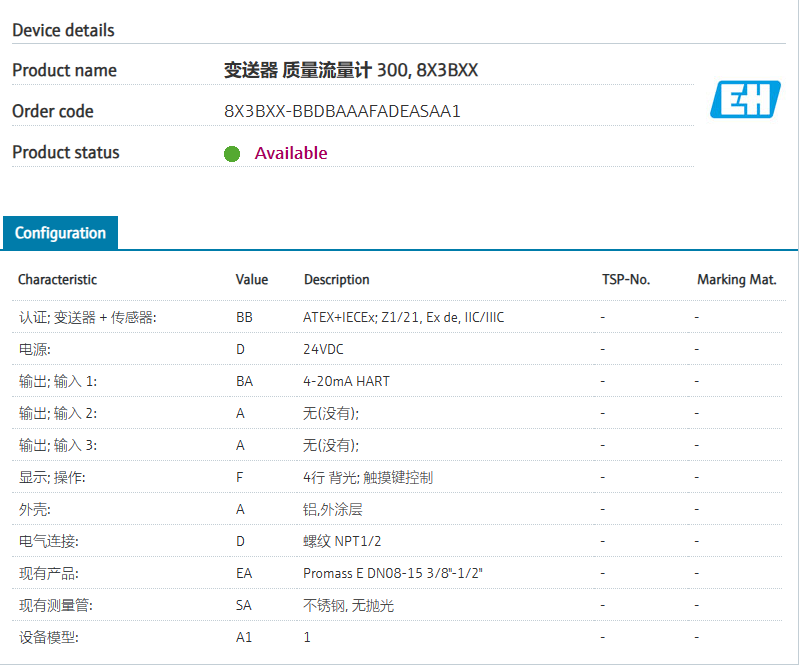Click the TSP-No. column header
799x666 pixels.
[626, 279]
